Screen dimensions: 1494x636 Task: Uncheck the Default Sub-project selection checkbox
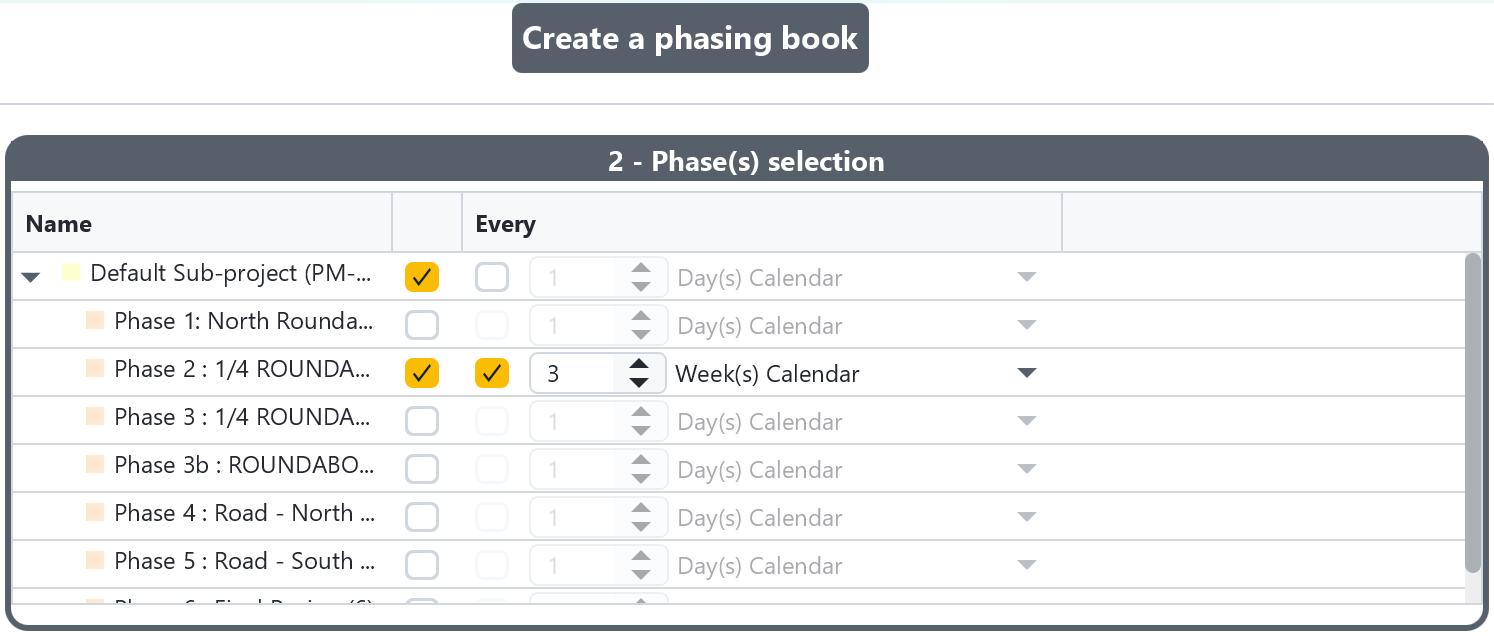point(422,277)
